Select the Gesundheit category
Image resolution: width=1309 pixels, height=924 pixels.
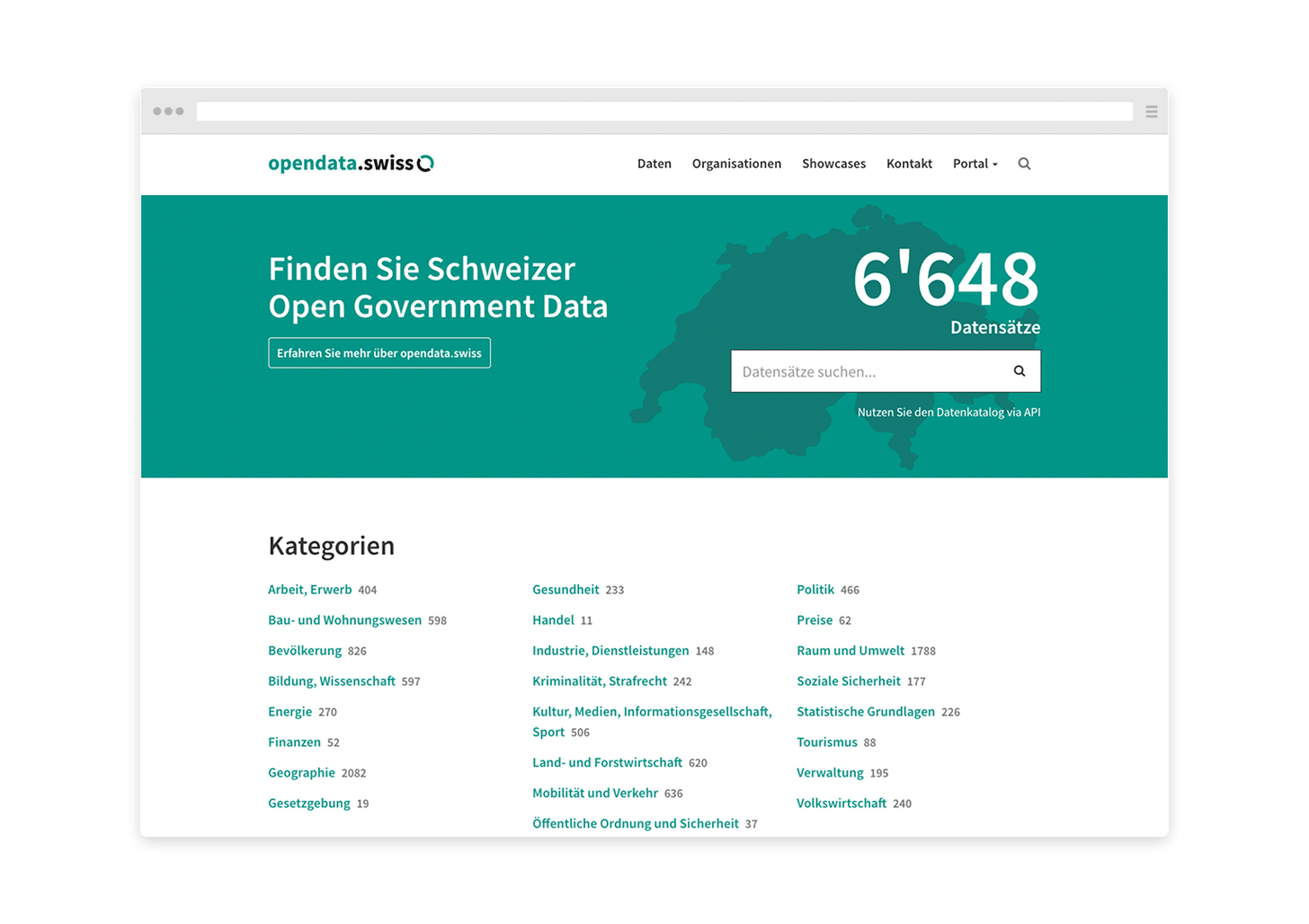565,590
